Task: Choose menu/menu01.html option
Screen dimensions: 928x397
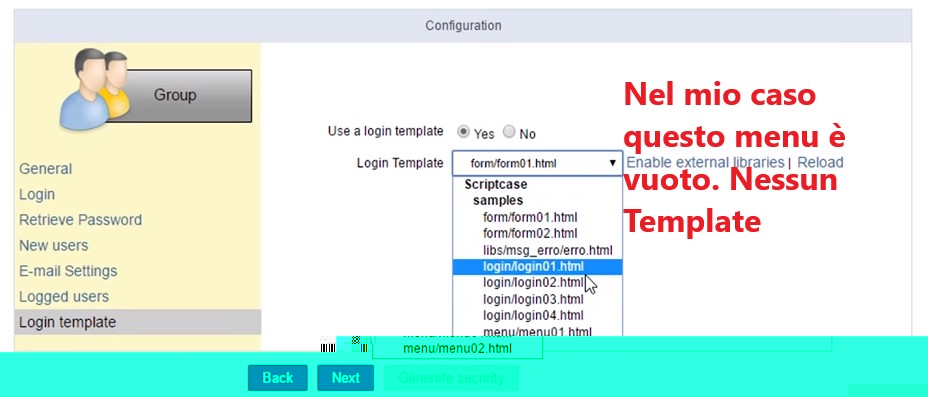Action: click(537, 331)
